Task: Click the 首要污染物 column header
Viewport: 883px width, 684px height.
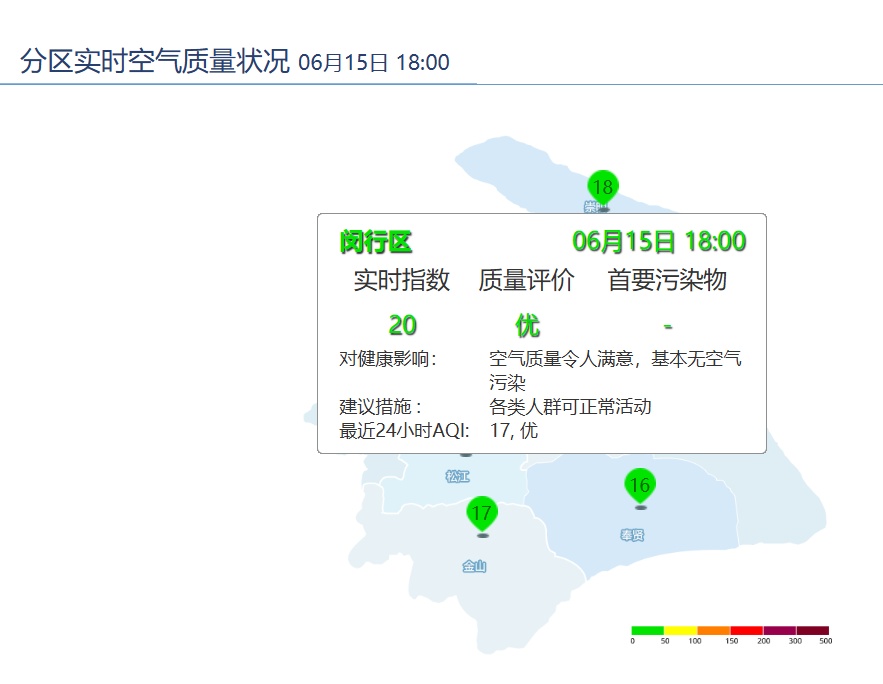Action: (667, 280)
